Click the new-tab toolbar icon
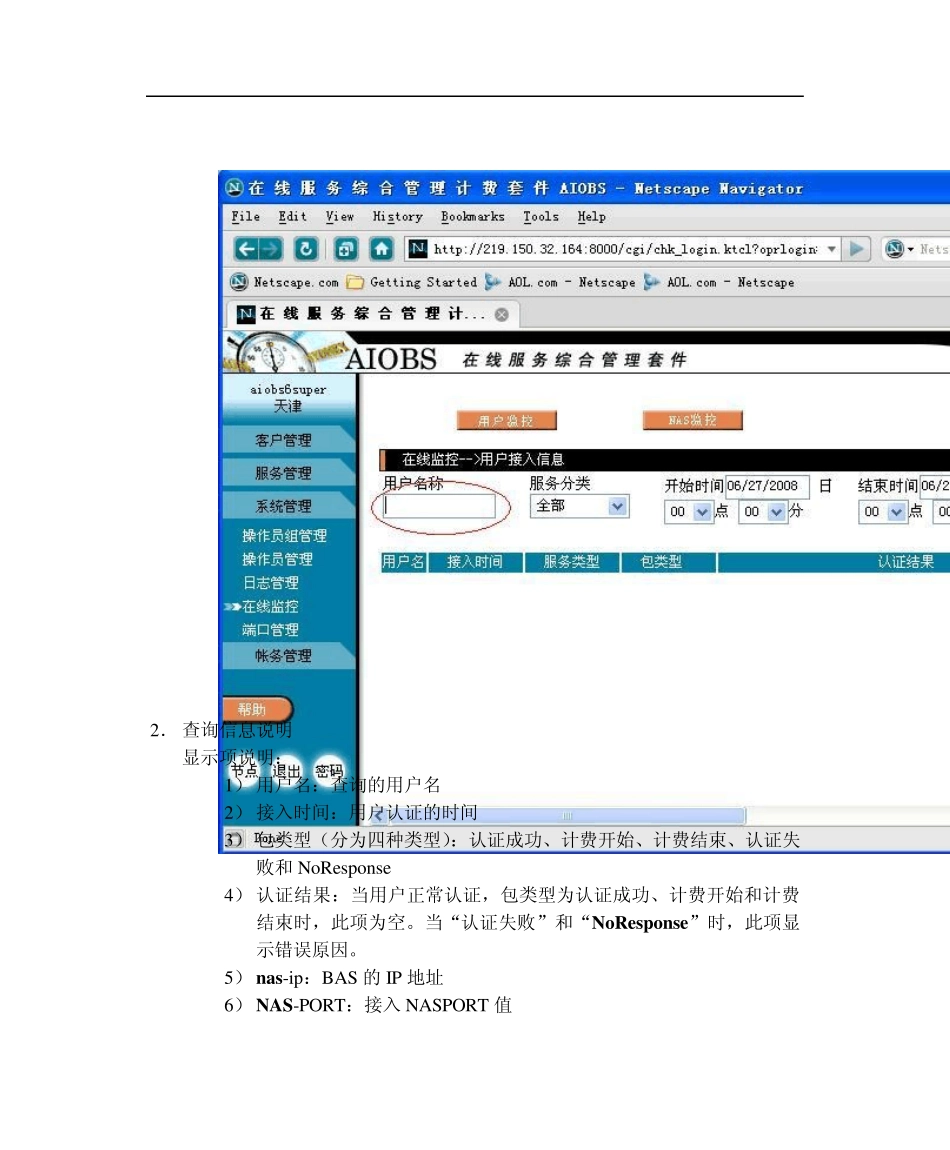 [345, 249]
